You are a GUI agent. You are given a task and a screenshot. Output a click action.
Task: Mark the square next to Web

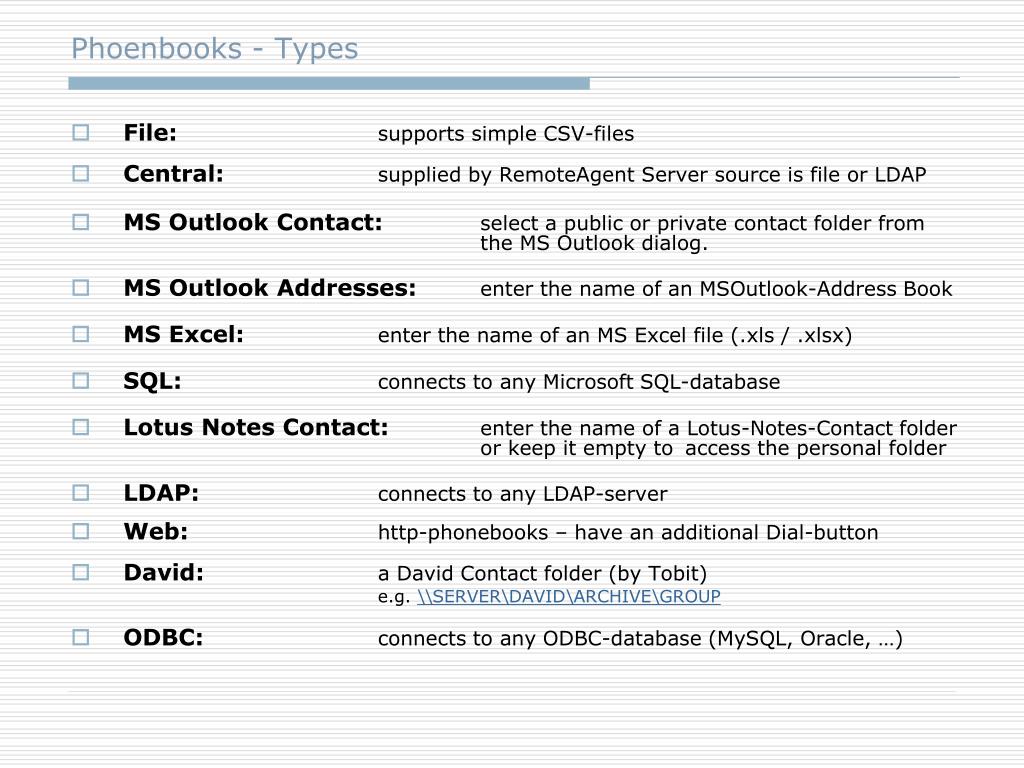click(81, 531)
